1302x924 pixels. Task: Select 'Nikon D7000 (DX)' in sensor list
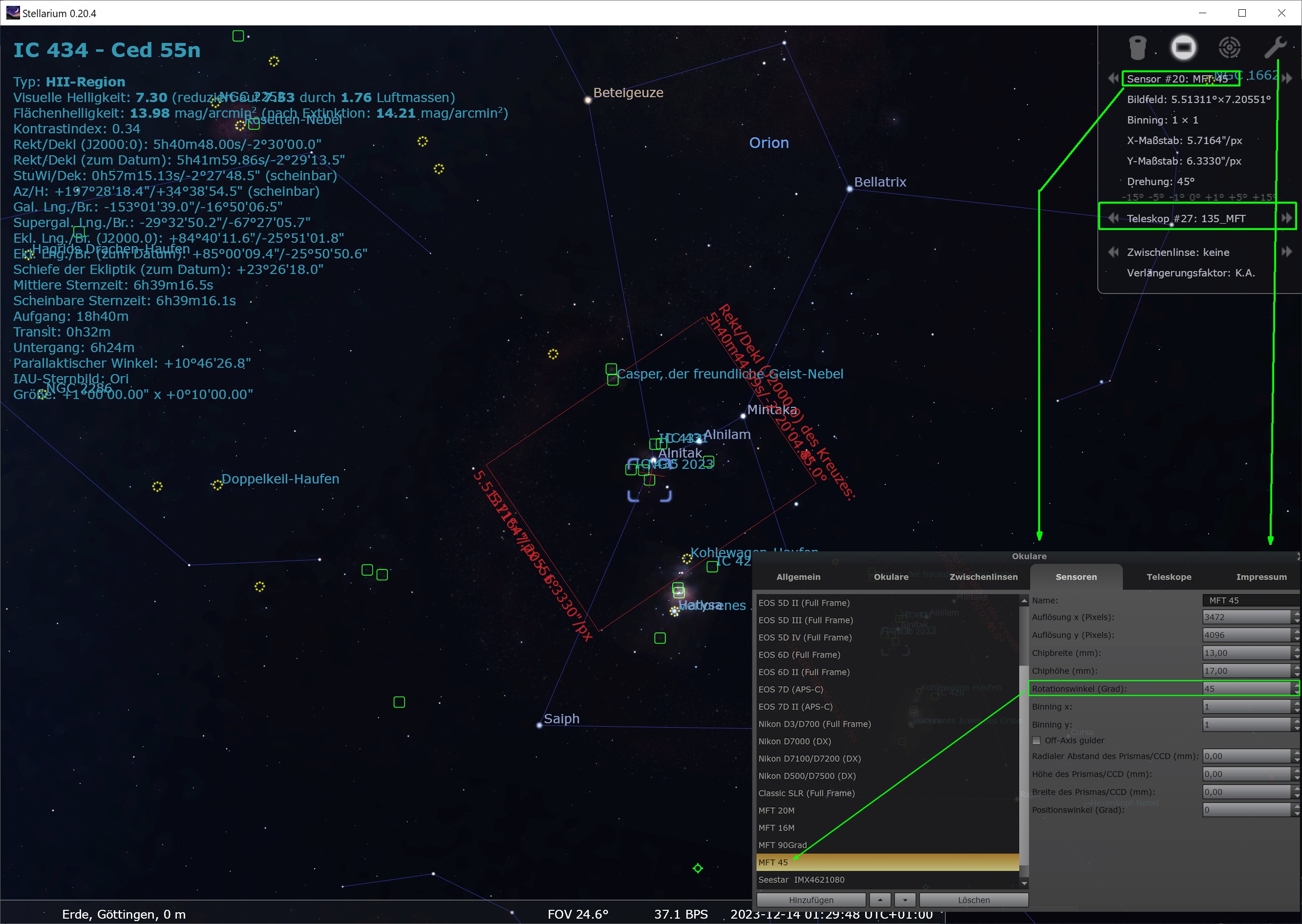(887, 741)
